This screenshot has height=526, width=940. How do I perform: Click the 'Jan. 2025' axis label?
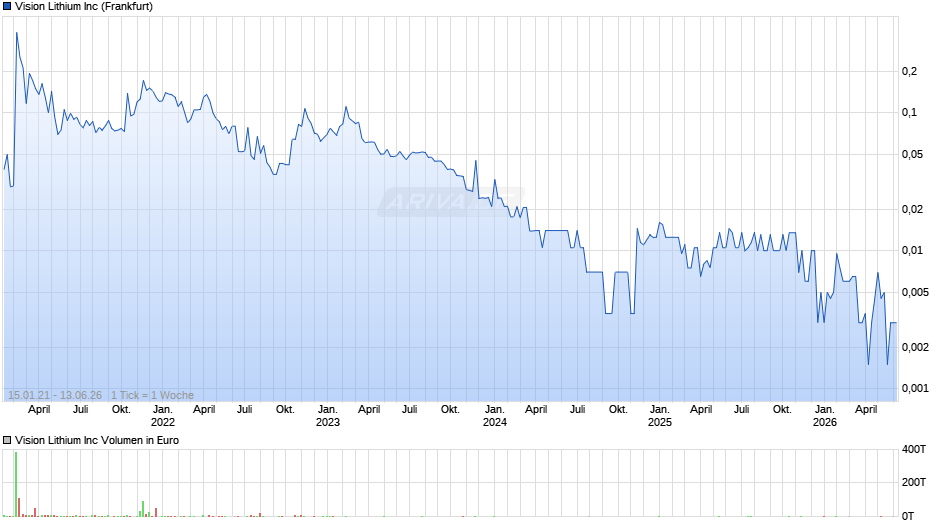(659, 416)
